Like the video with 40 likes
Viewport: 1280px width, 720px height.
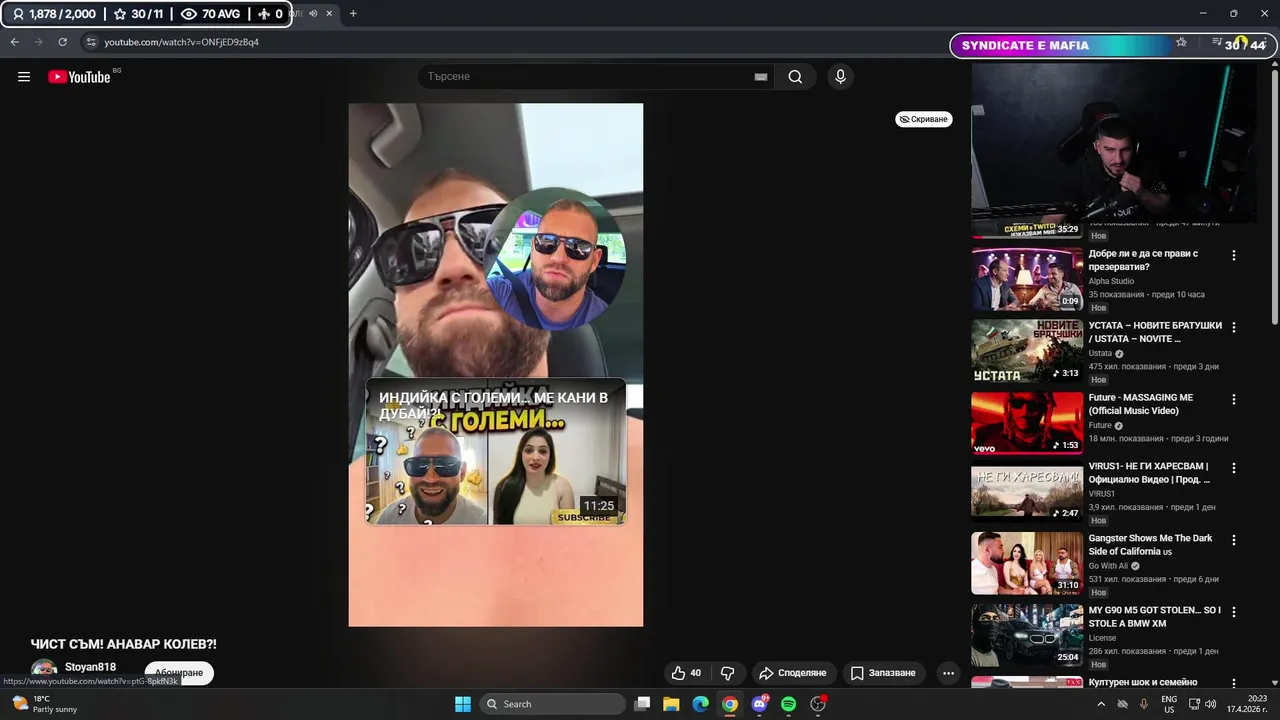click(686, 673)
